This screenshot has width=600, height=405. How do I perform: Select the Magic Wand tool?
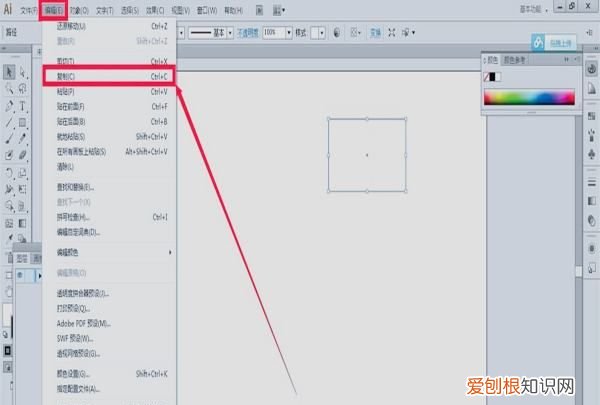pos(9,89)
